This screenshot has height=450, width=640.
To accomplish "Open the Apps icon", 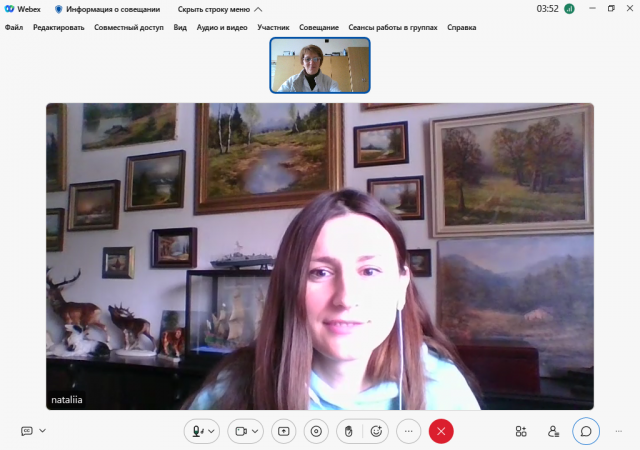I will pos(521,431).
